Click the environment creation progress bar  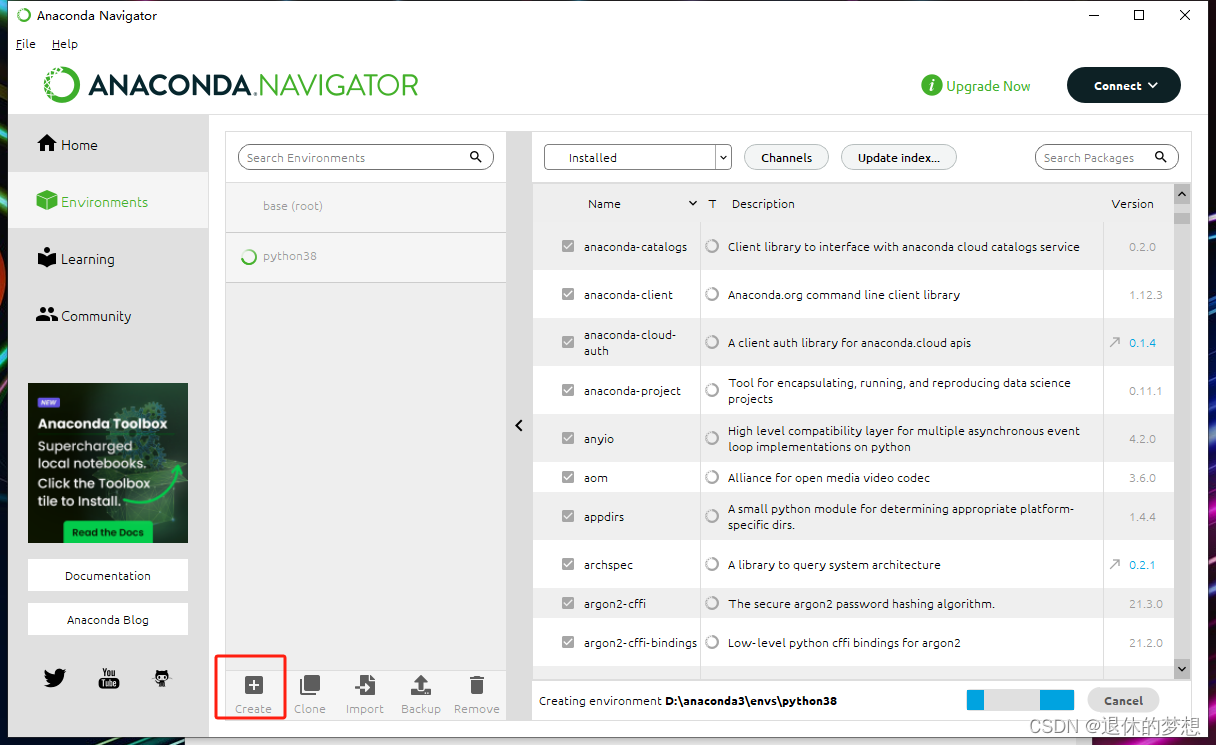[x=1020, y=700]
